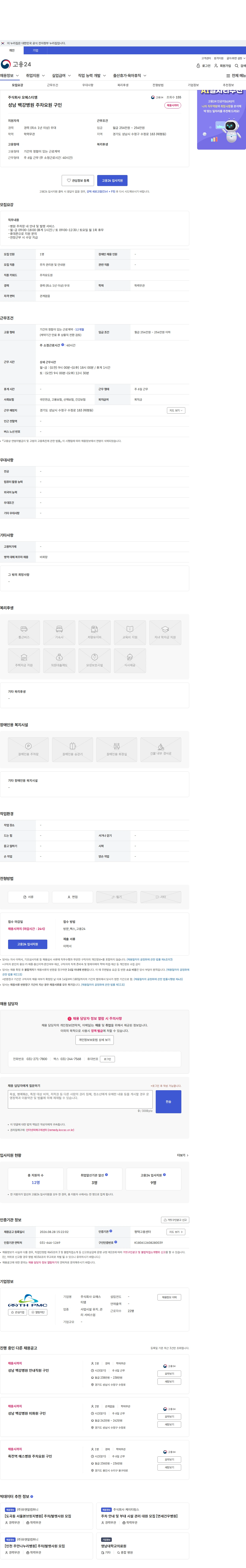Screen dimensions: 246x1568
Task: Switch to 개인 tab
Action: point(12,51)
